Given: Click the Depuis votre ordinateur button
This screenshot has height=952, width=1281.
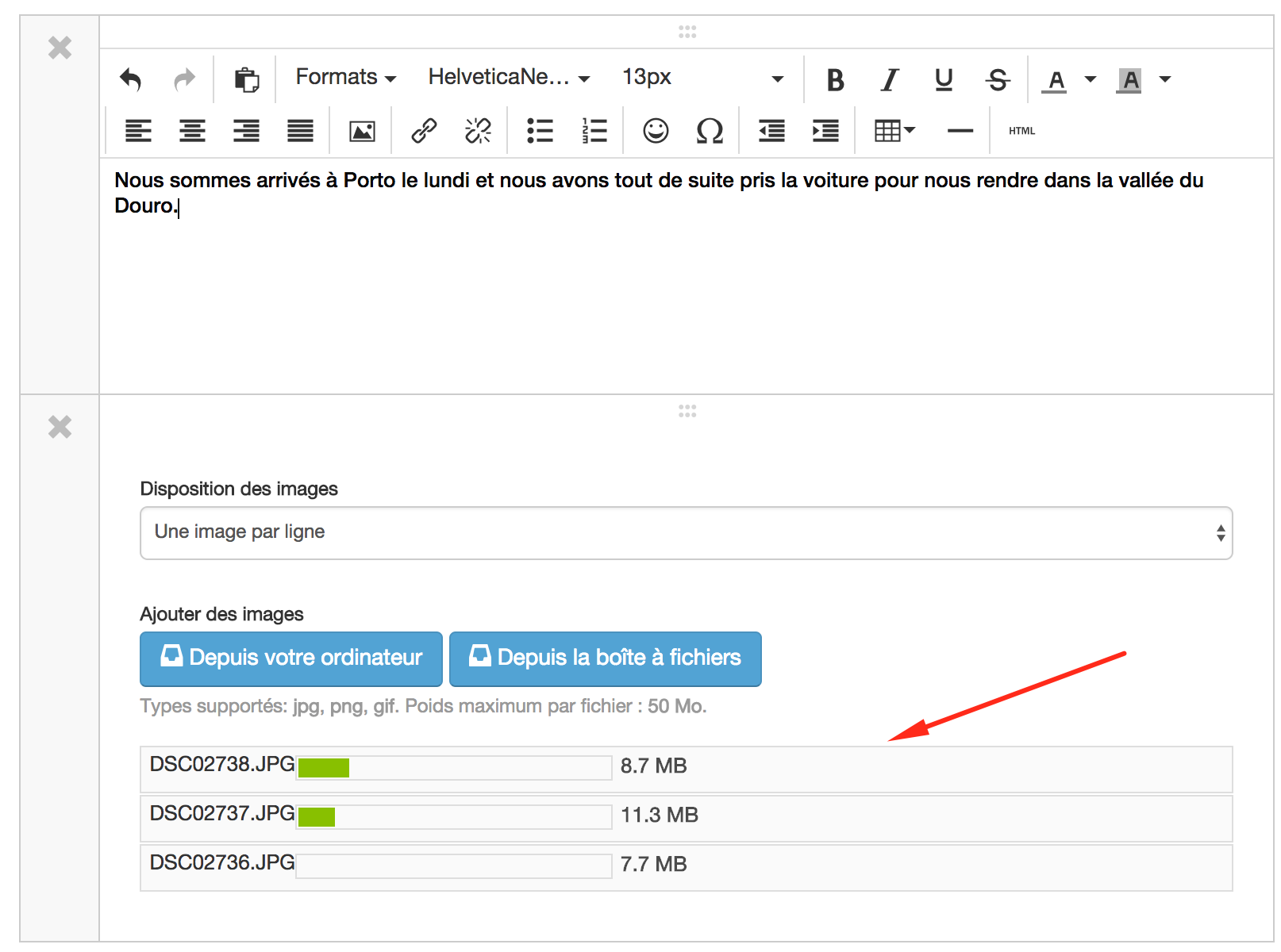Looking at the screenshot, I should (x=291, y=658).
